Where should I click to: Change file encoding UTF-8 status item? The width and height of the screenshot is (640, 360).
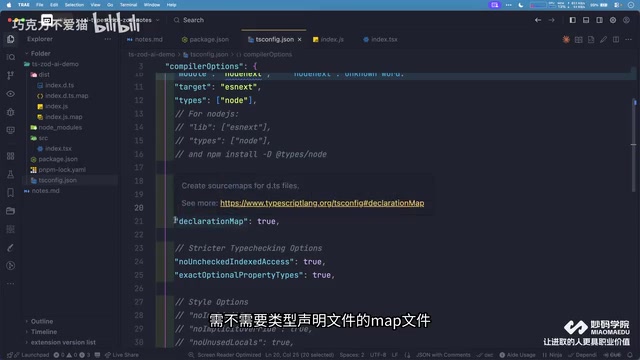(x=378, y=355)
